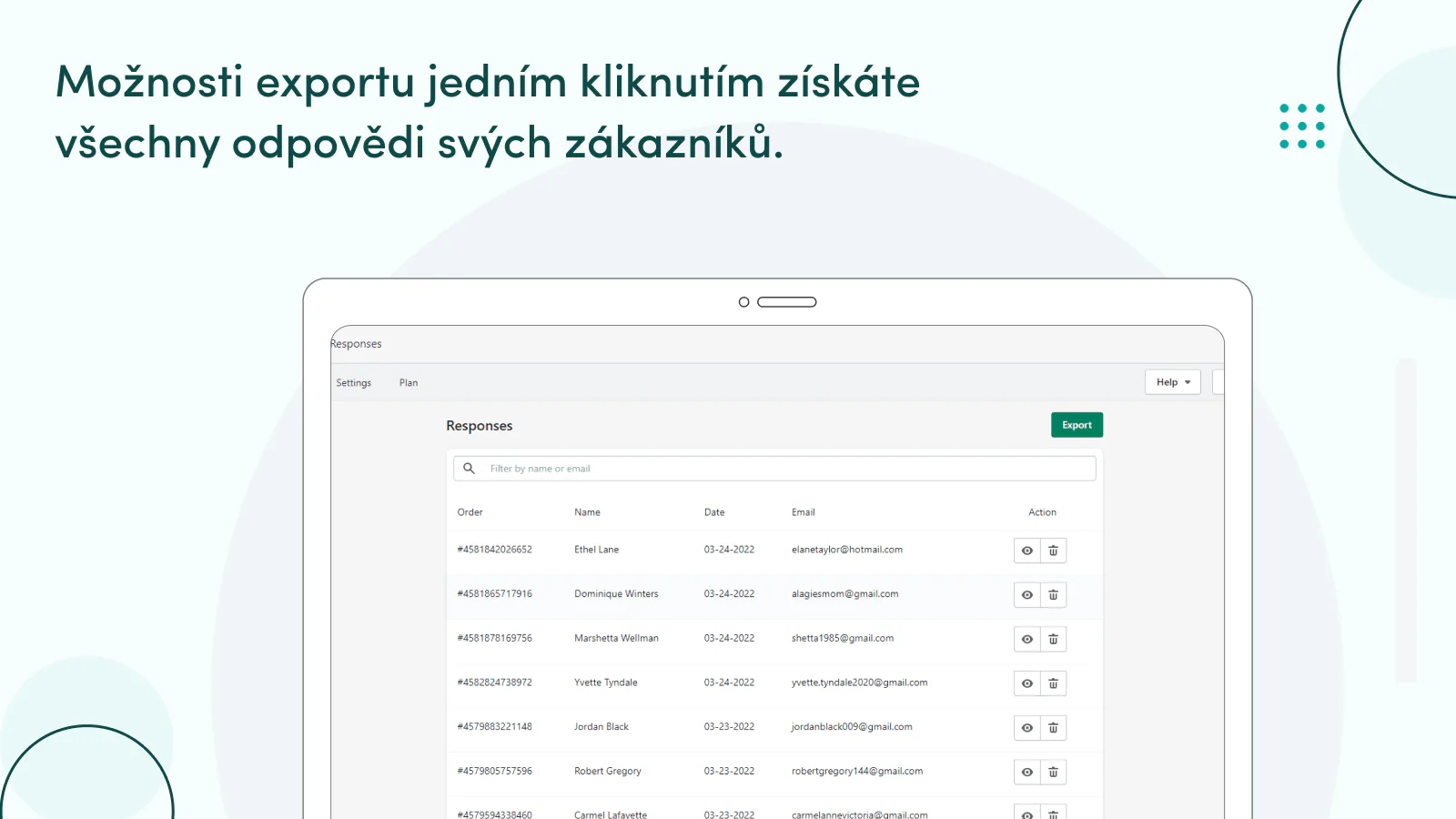Click the Order column header
Image resolution: width=1456 pixels, height=819 pixels.
[470, 512]
